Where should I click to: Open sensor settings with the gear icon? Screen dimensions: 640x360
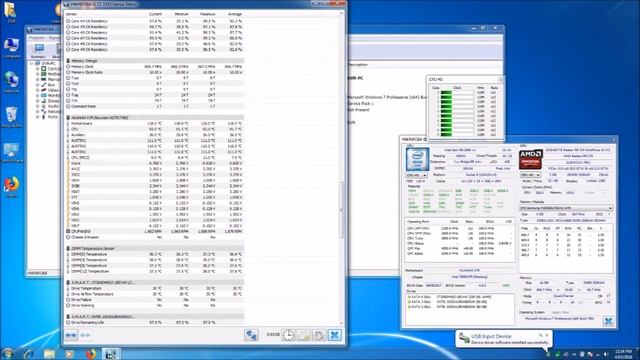tap(318, 335)
